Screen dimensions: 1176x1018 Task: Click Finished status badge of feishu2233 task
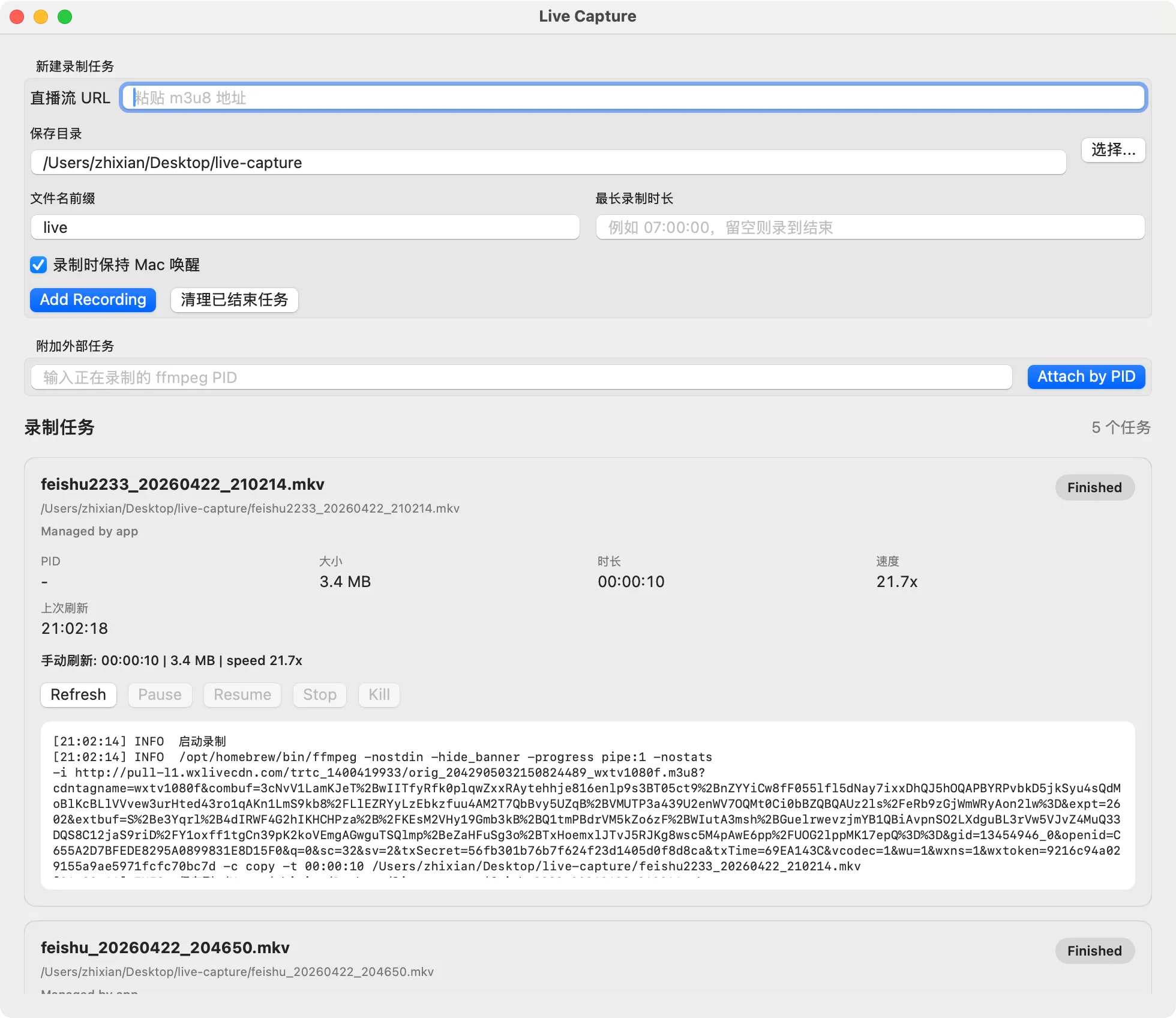coord(1094,487)
